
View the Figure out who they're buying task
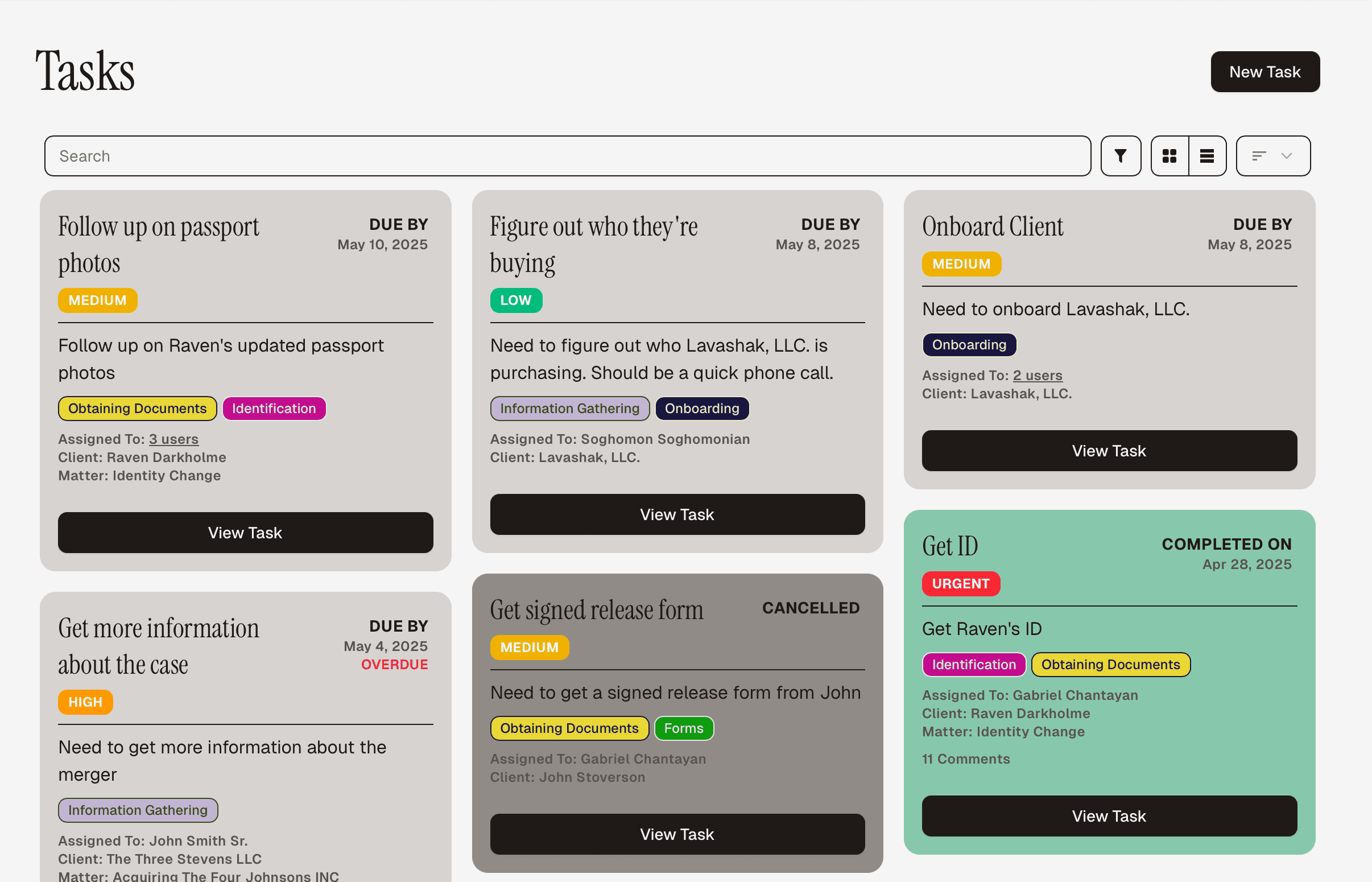click(677, 514)
